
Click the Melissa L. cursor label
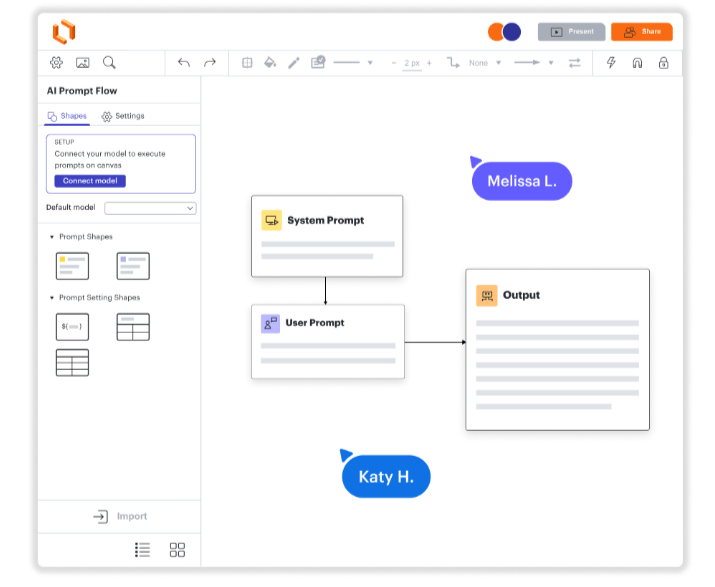tap(522, 181)
